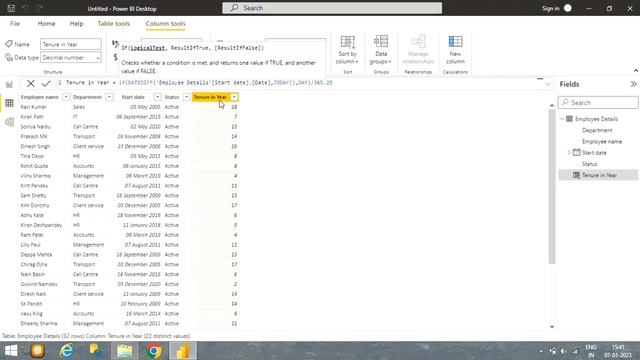Screen dimensions: 640x360
Task: Click the Employee name column header
Action: (x=40, y=97)
